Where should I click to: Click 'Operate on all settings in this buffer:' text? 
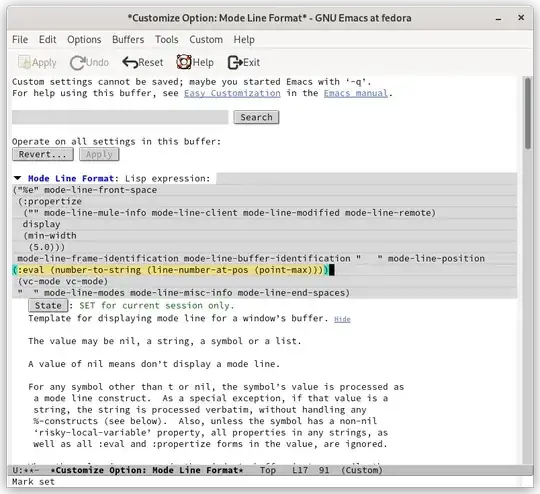point(116,142)
